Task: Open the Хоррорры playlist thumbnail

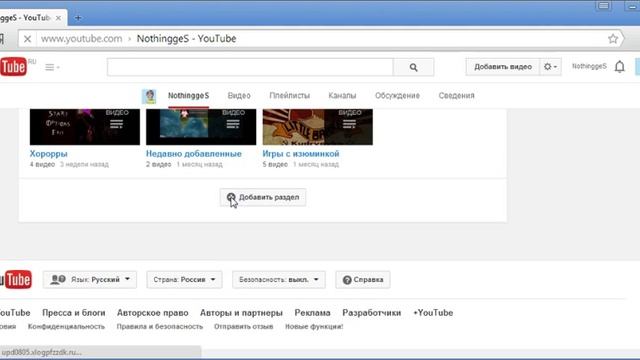Action: pos(85,127)
